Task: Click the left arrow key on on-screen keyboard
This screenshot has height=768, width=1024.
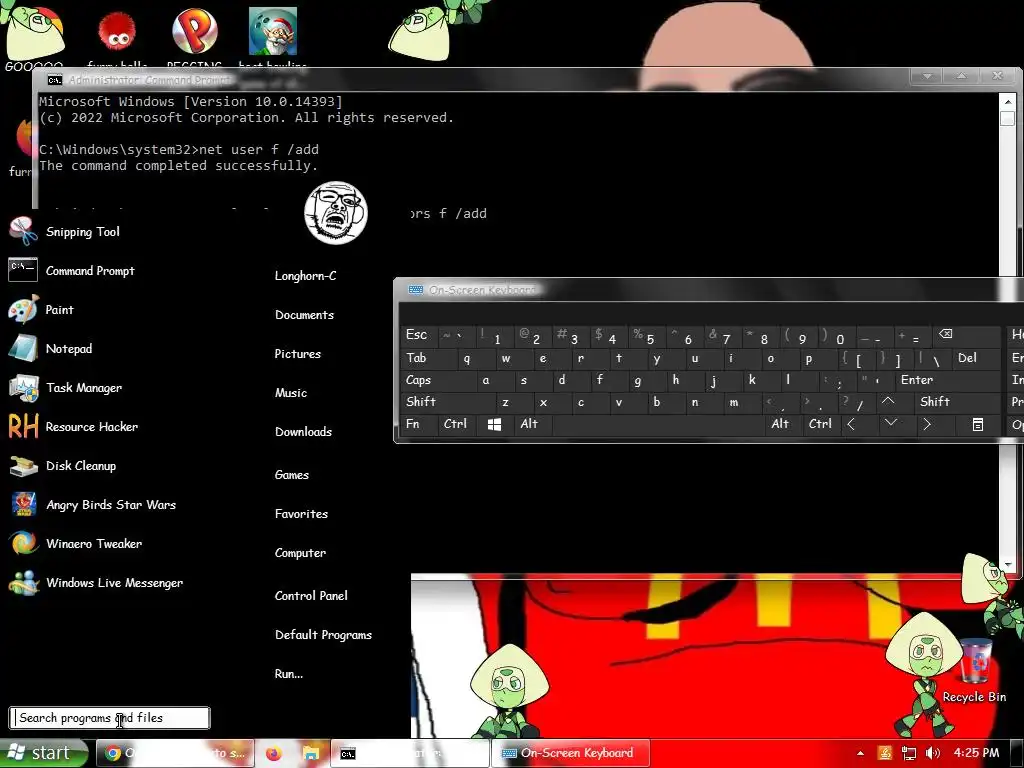Action: coord(851,424)
